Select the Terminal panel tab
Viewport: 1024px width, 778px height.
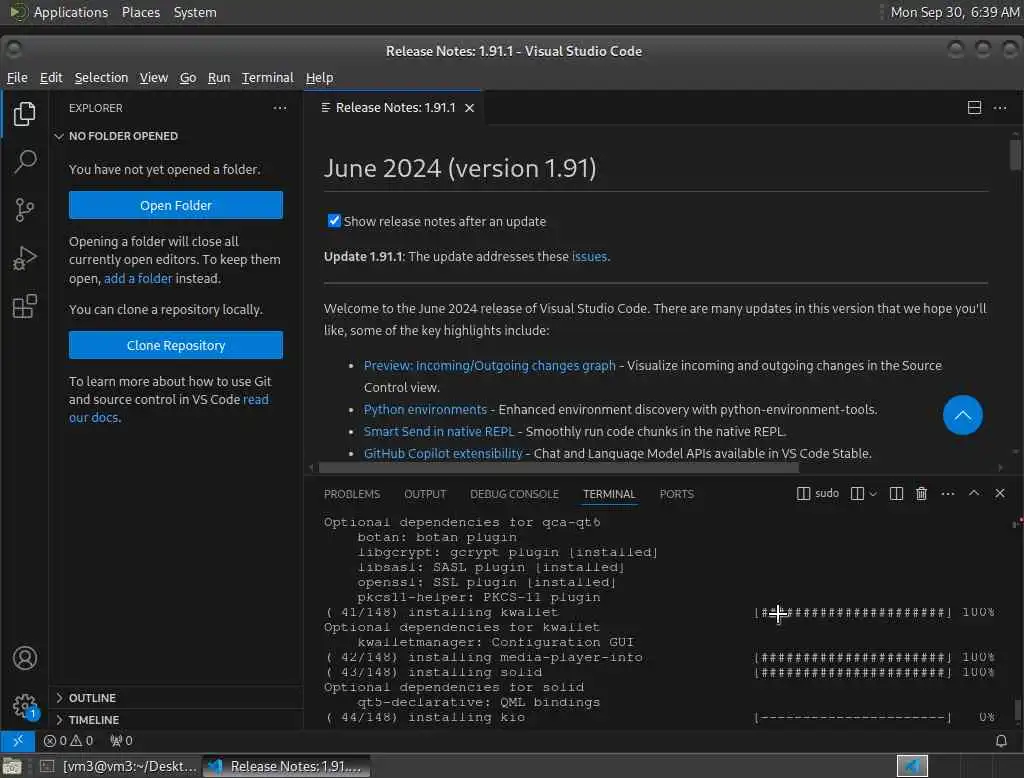(x=609, y=494)
